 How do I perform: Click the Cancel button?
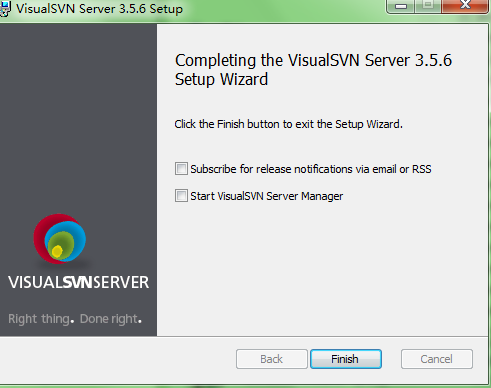tap(437, 359)
